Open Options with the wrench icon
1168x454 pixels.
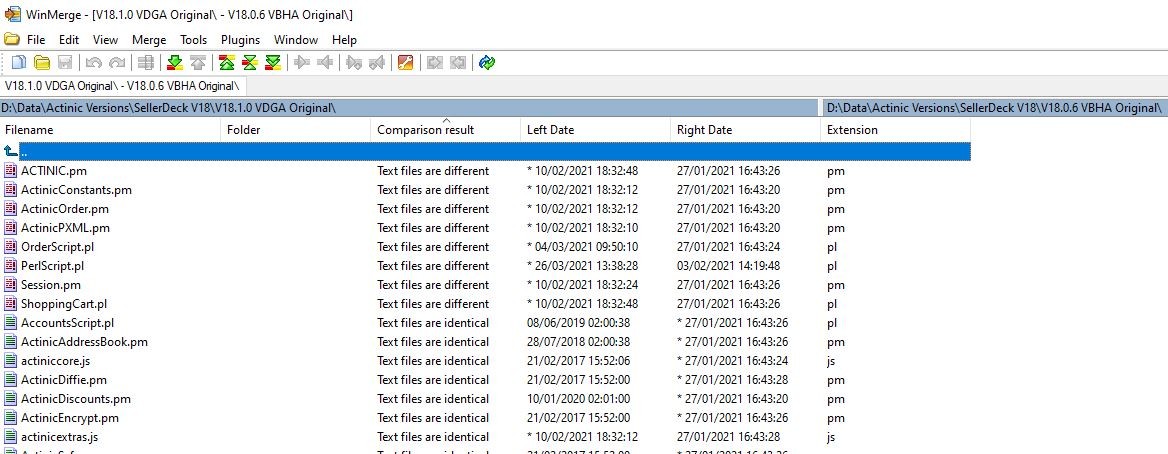tap(405, 63)
